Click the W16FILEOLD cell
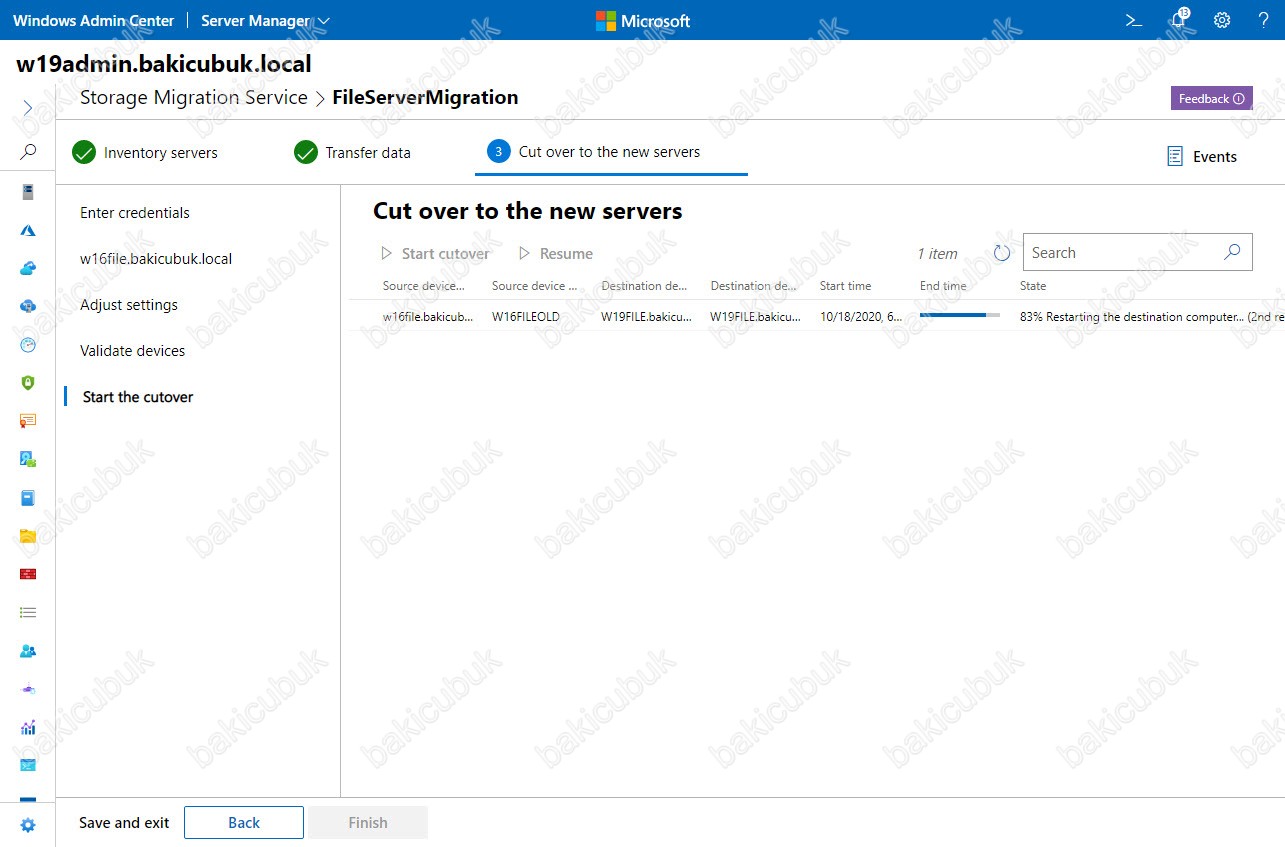Screen dimensions: 1285x847 pos(526,317)
